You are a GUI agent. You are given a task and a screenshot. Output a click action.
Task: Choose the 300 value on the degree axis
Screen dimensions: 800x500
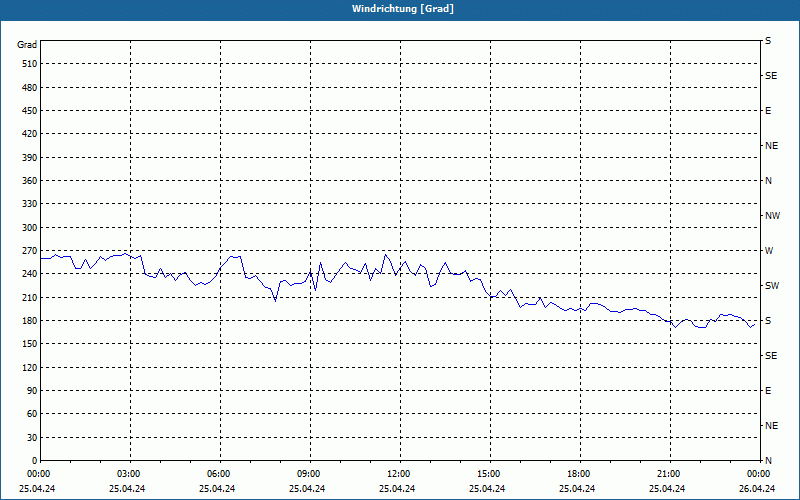click(30, 227)
